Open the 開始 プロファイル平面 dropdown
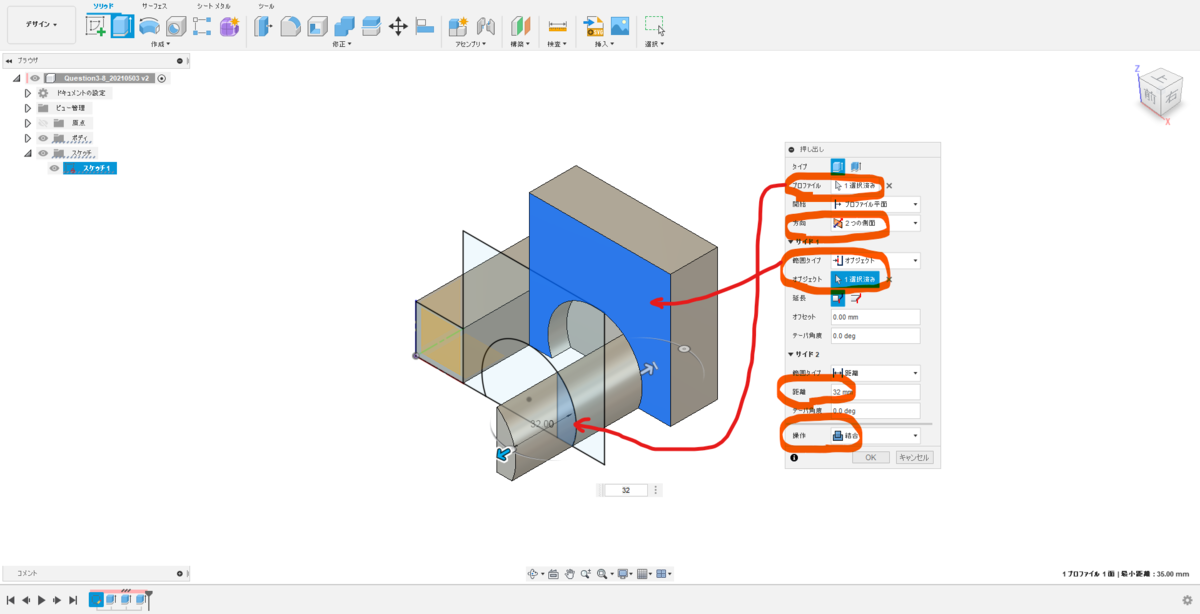The width and height of the screenshot is (1200, 614). 875,204
